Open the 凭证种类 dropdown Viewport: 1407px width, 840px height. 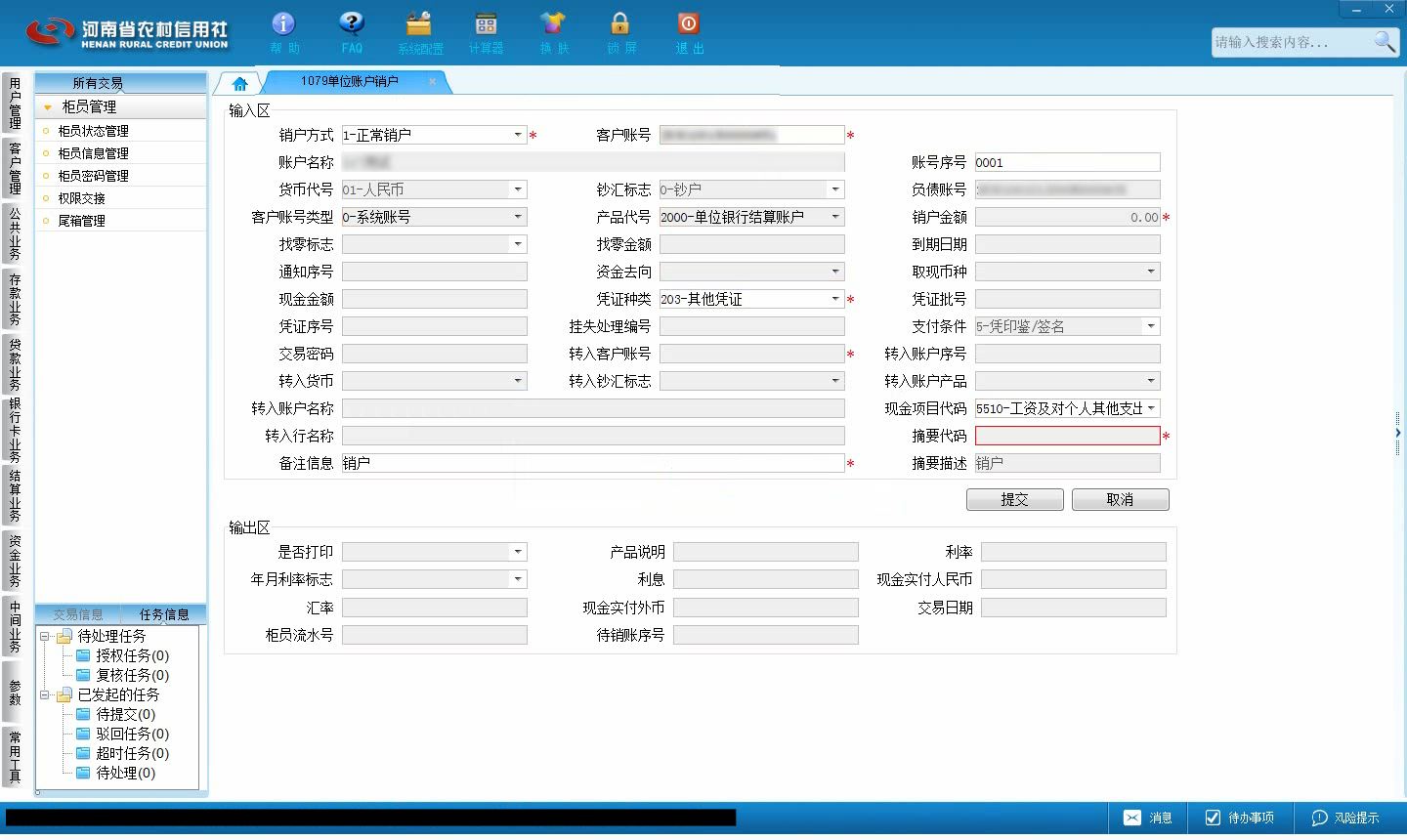tap(835, 299)
